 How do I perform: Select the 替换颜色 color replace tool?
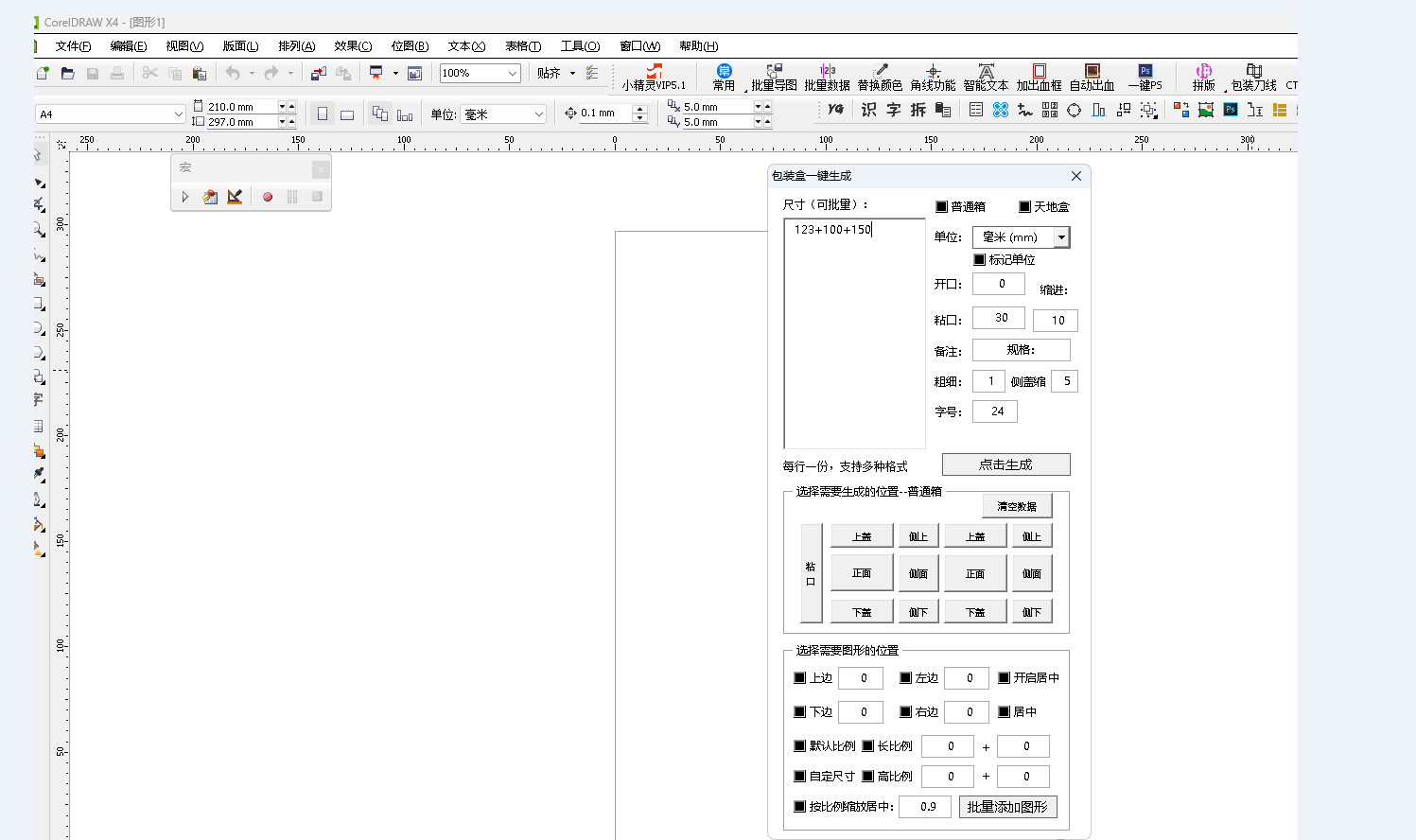(x=880, y=78)
